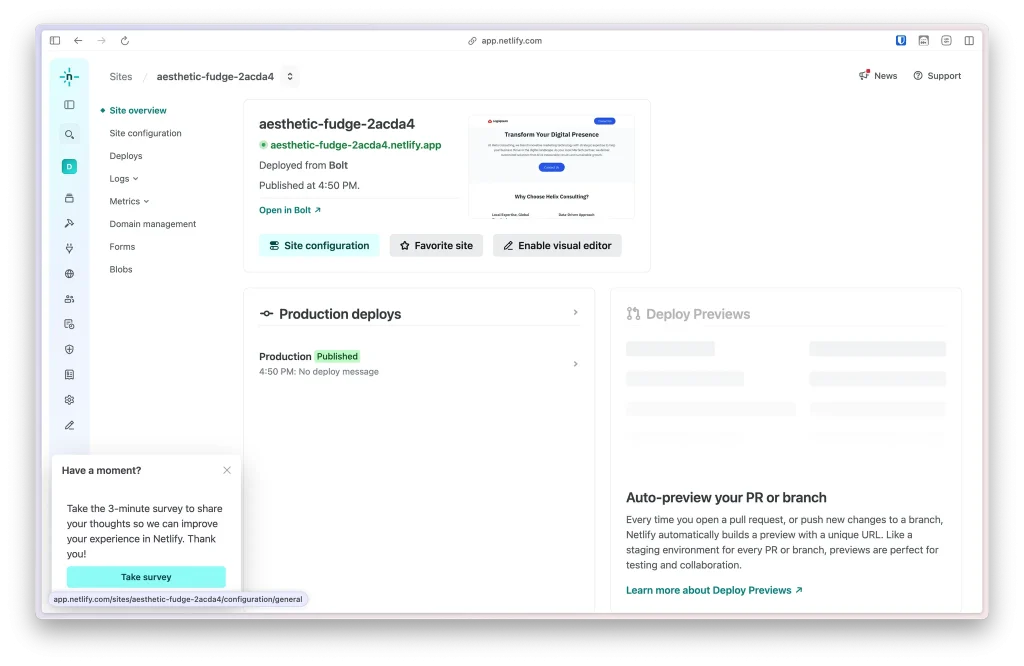Click Favorite site button
Viewport: 1024px width, 666px height.
(436, 246)
